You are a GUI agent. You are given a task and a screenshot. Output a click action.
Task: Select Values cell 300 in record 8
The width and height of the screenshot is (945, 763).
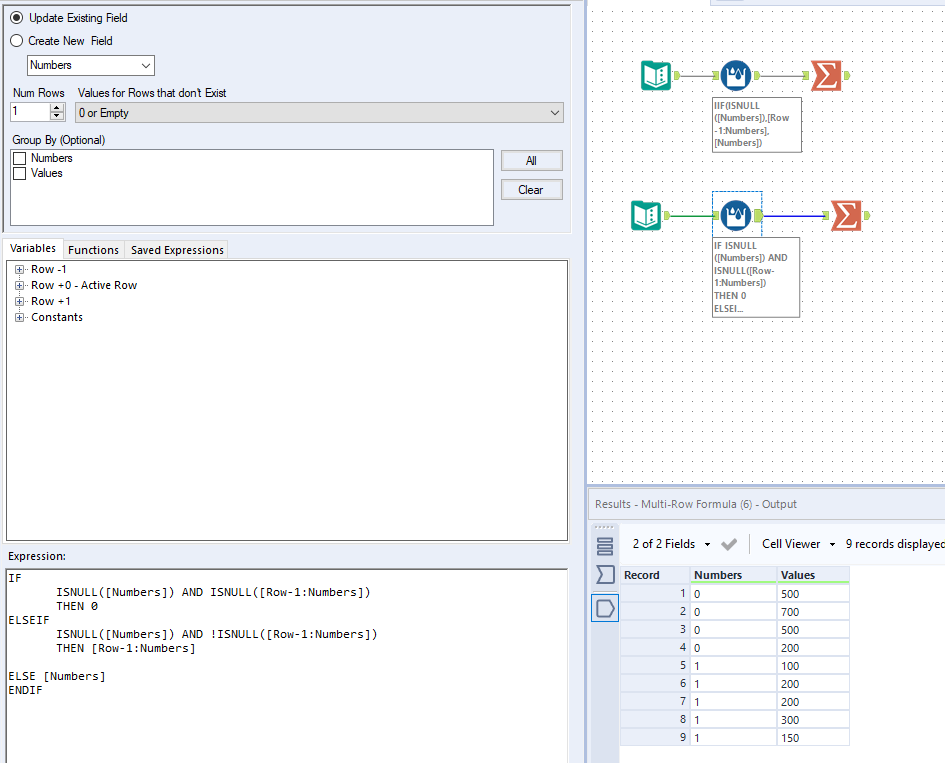814,720
